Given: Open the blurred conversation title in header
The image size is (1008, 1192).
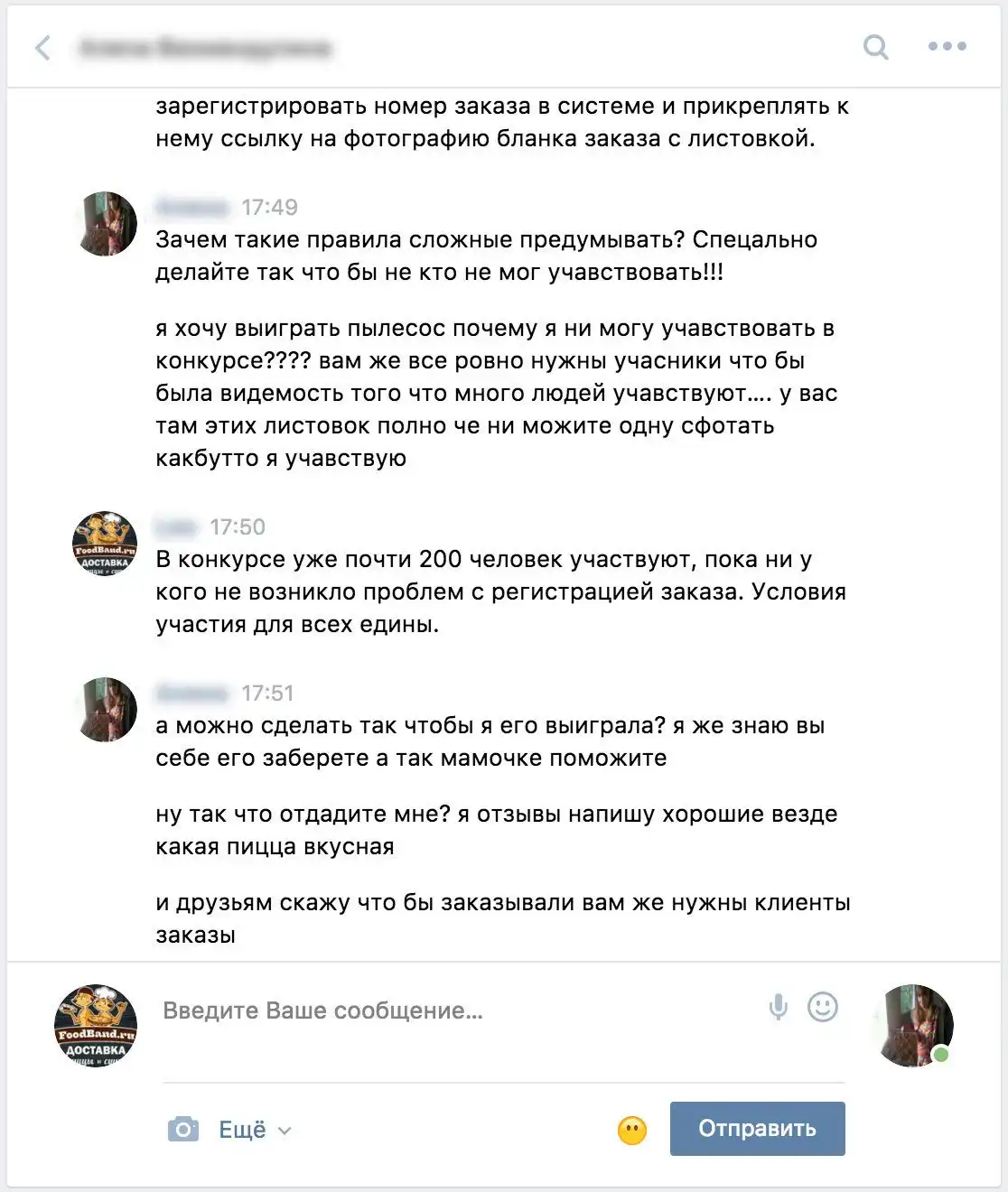Looking at the screenshot, I should click(x=206, y=47).
